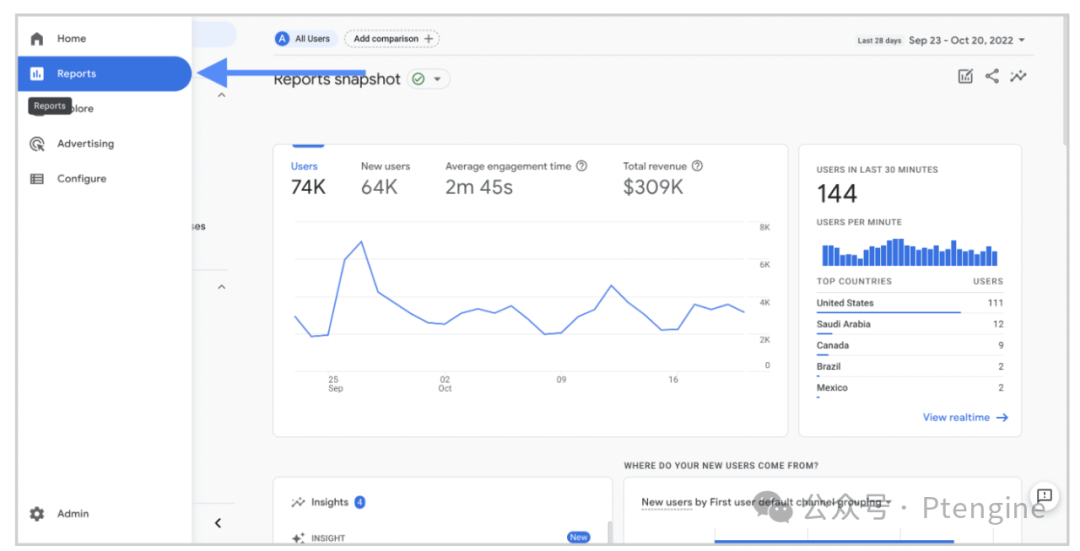This screenshot has height=551, width=1080.
Task: Collapse the upper sidebar section chevron
Action: 221,96
